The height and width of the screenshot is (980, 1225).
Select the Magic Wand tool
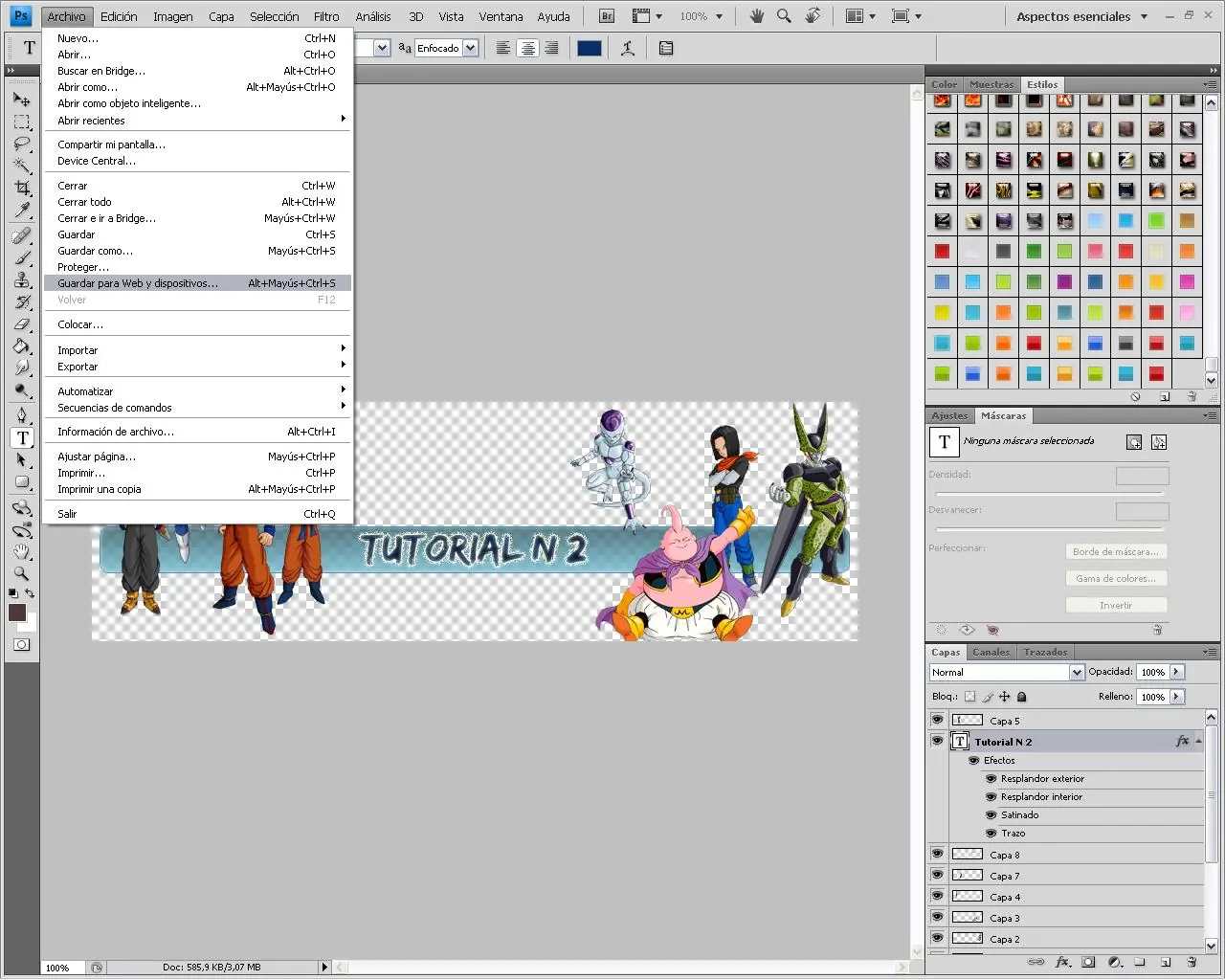pyautogui.click(x=22, y=166)
